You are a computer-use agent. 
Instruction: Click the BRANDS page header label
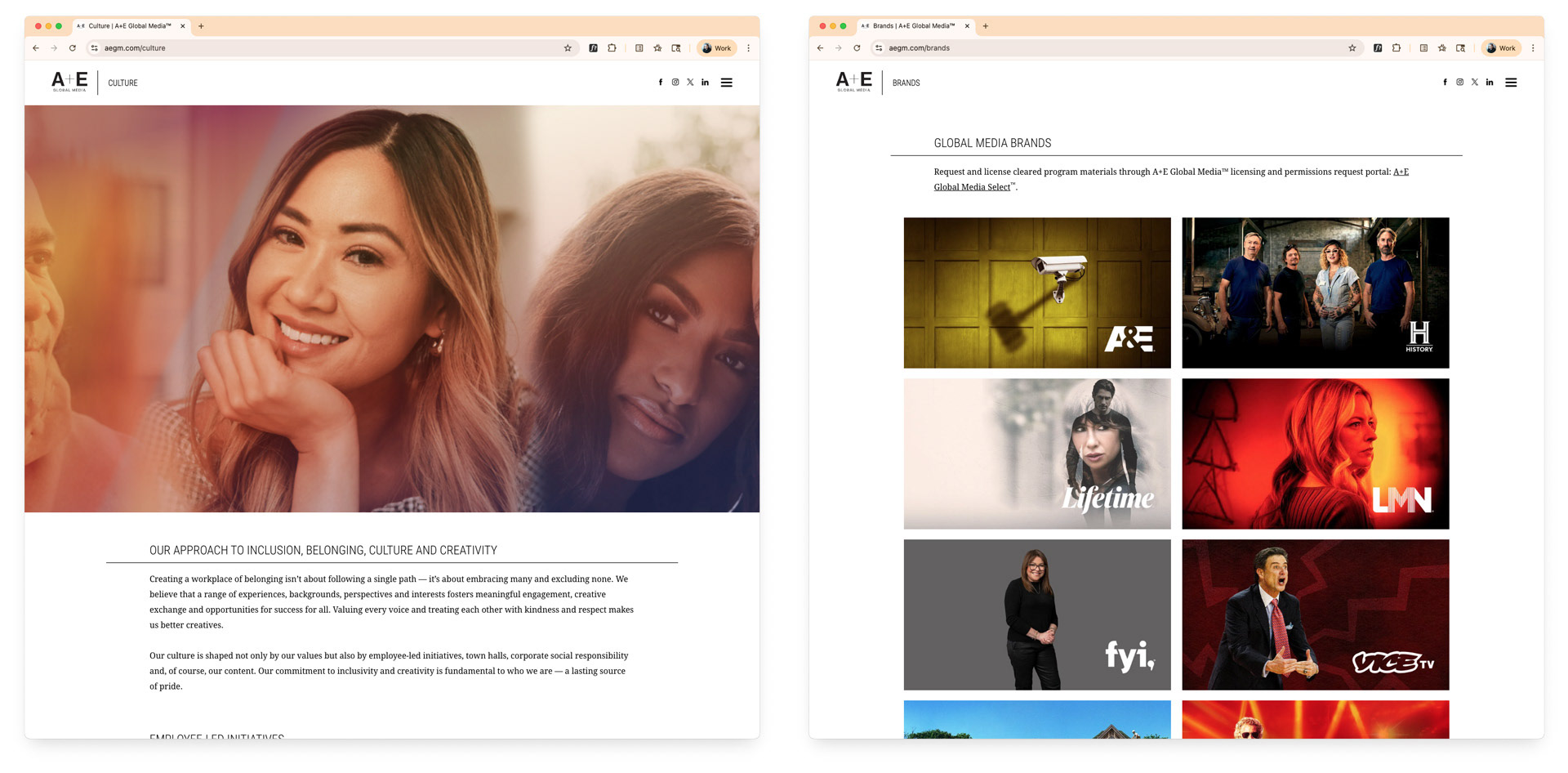(906, 83)
